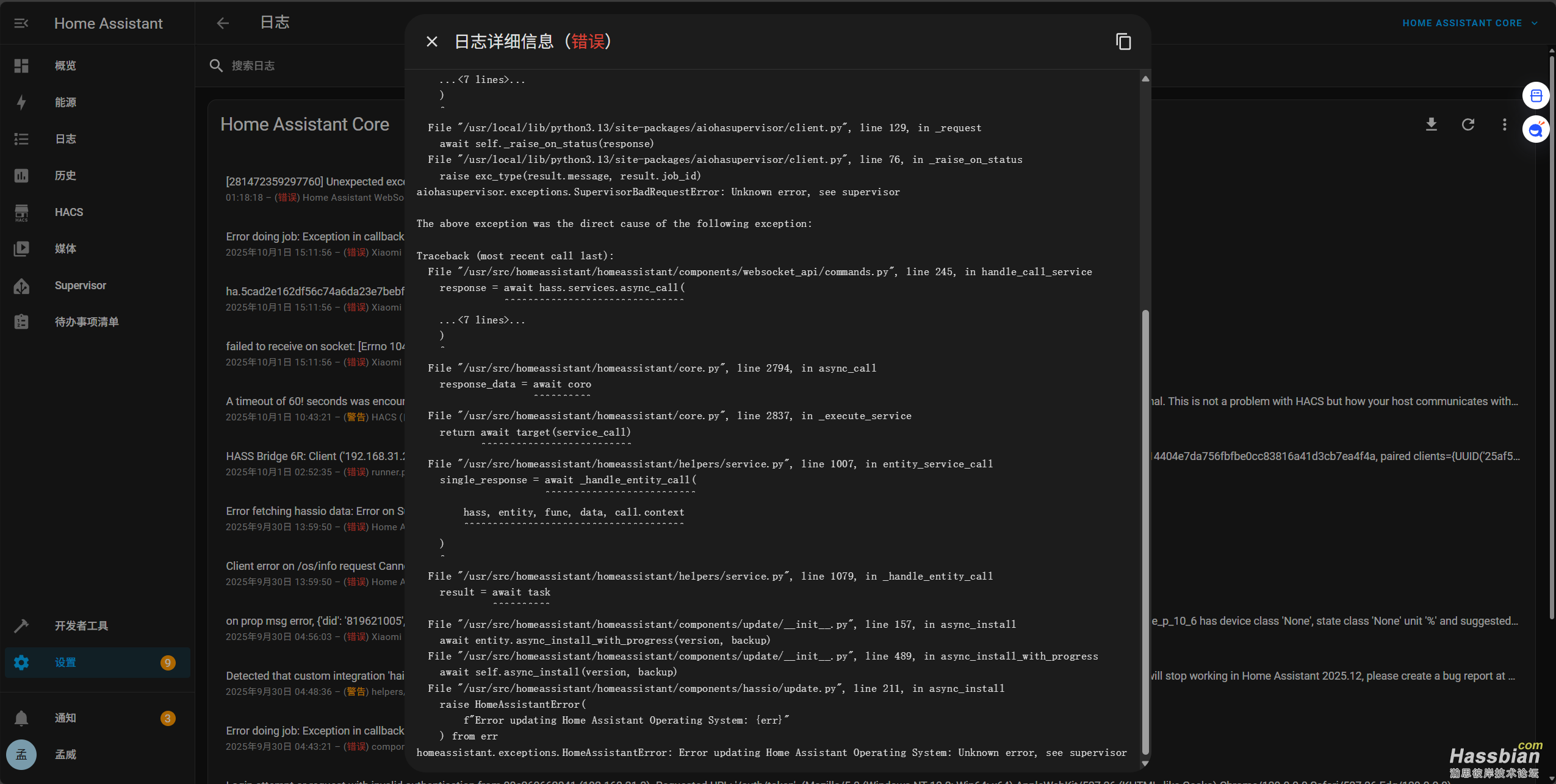This screenshot has width=1556, height=784.
Task: Close the log details dialog
Action: coord(432,41)
